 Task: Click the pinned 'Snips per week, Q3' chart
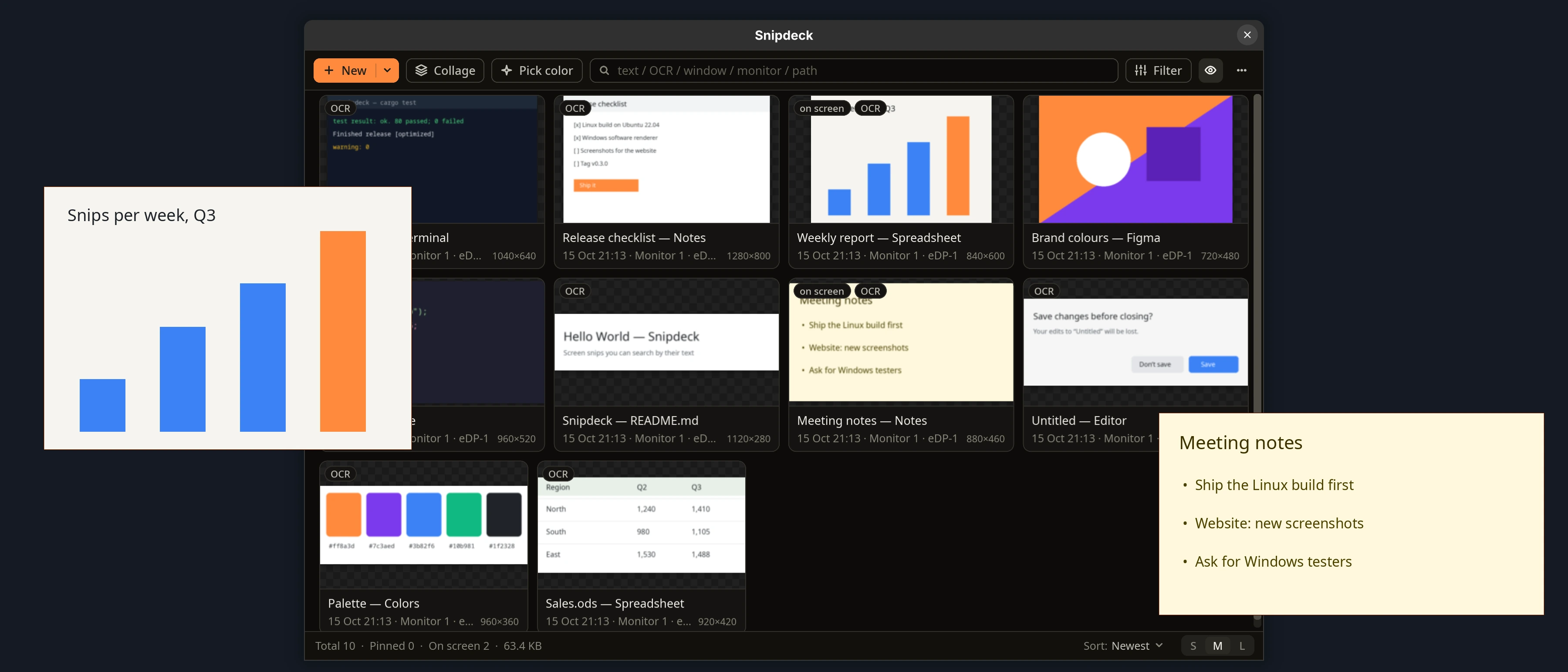pos(228,318)
